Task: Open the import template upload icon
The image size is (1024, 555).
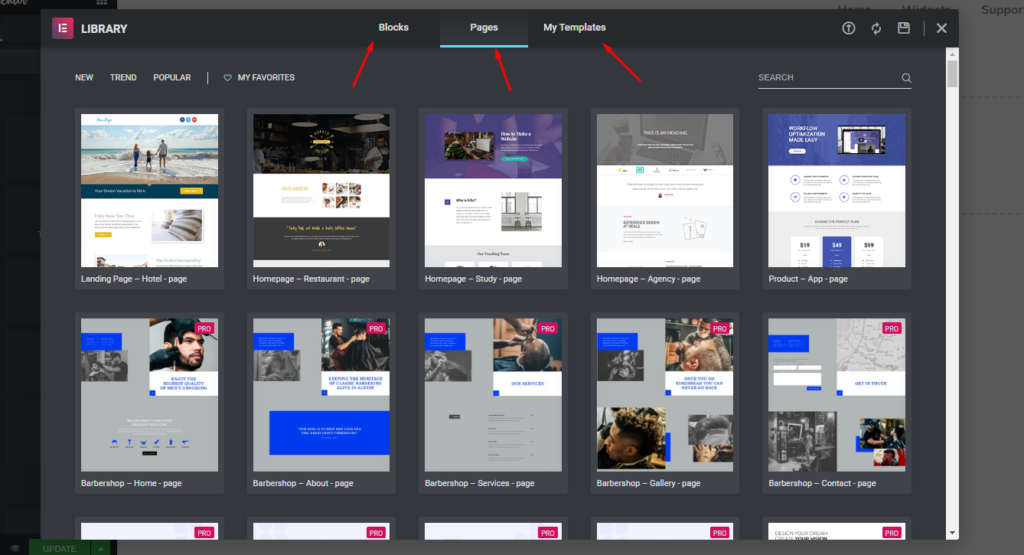Action: click(848, 28)
